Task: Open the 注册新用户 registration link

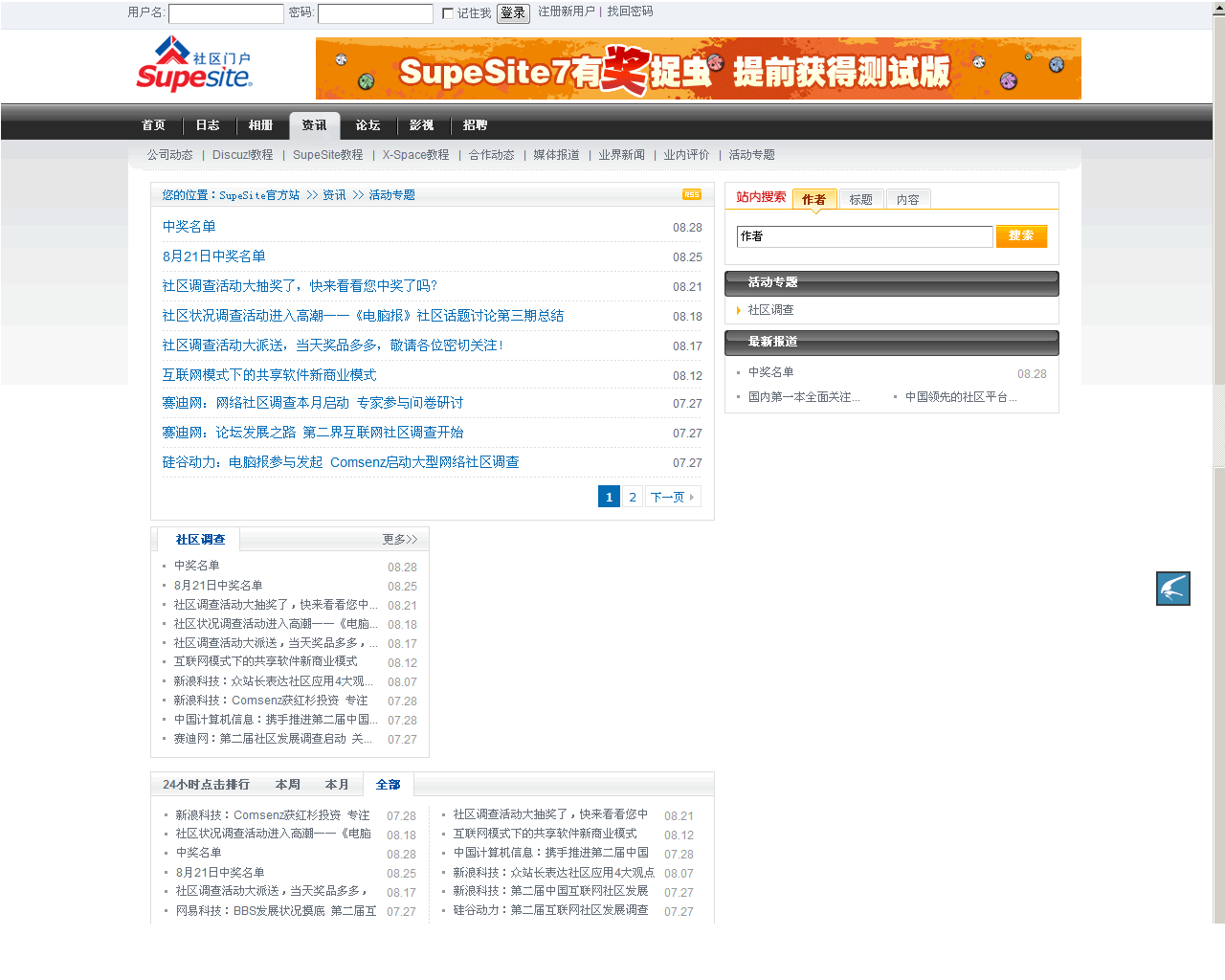Action: click(567, 11)
